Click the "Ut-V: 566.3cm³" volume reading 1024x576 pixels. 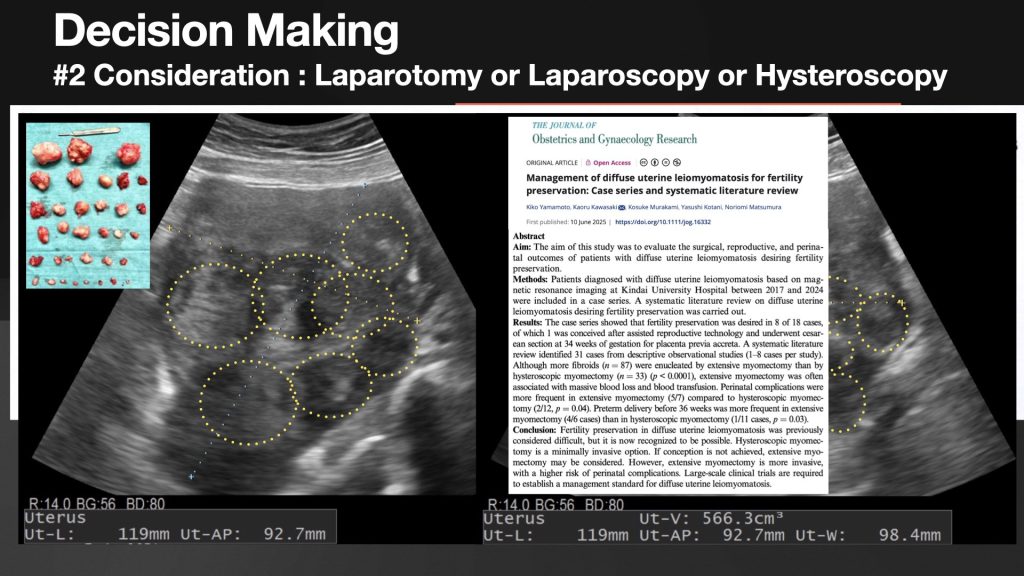pos(711,519)
